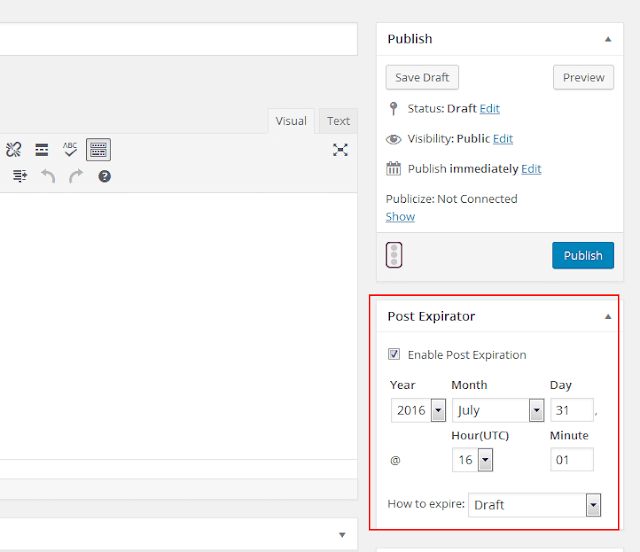Image resolution: width=640 pixels, height=552 pixels.
Task: Edit the Draft status link
Action: pyautogui.click(x=489, y=109)
